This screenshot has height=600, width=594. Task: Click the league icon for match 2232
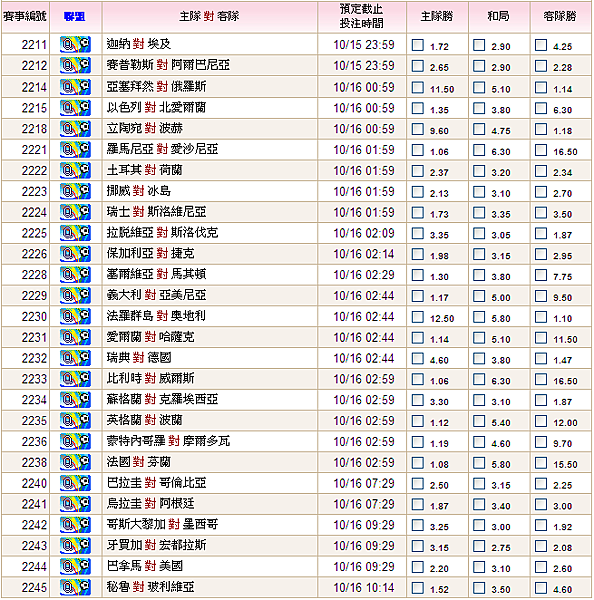click(x=75, y=358)
